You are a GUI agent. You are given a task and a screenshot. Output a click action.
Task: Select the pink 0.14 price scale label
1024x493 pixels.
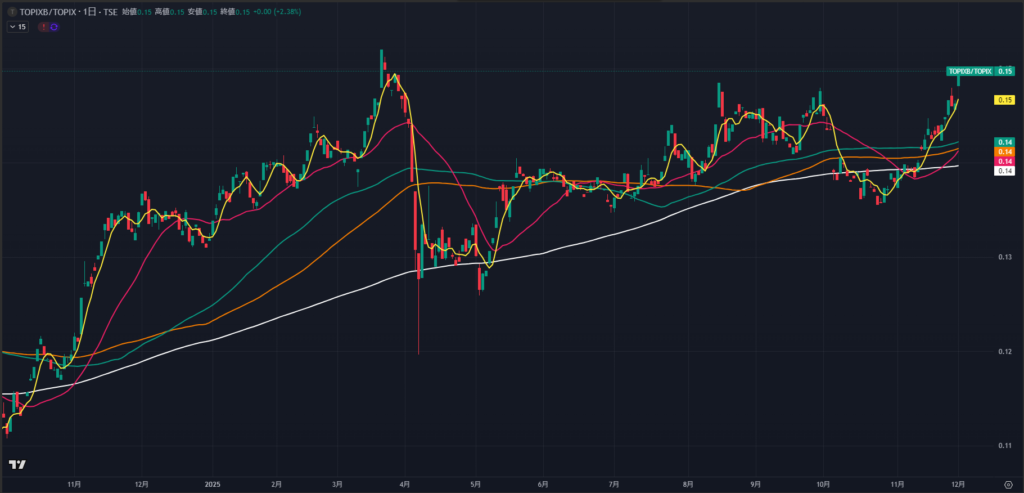pyautogui.click(x=1005, y=161)
